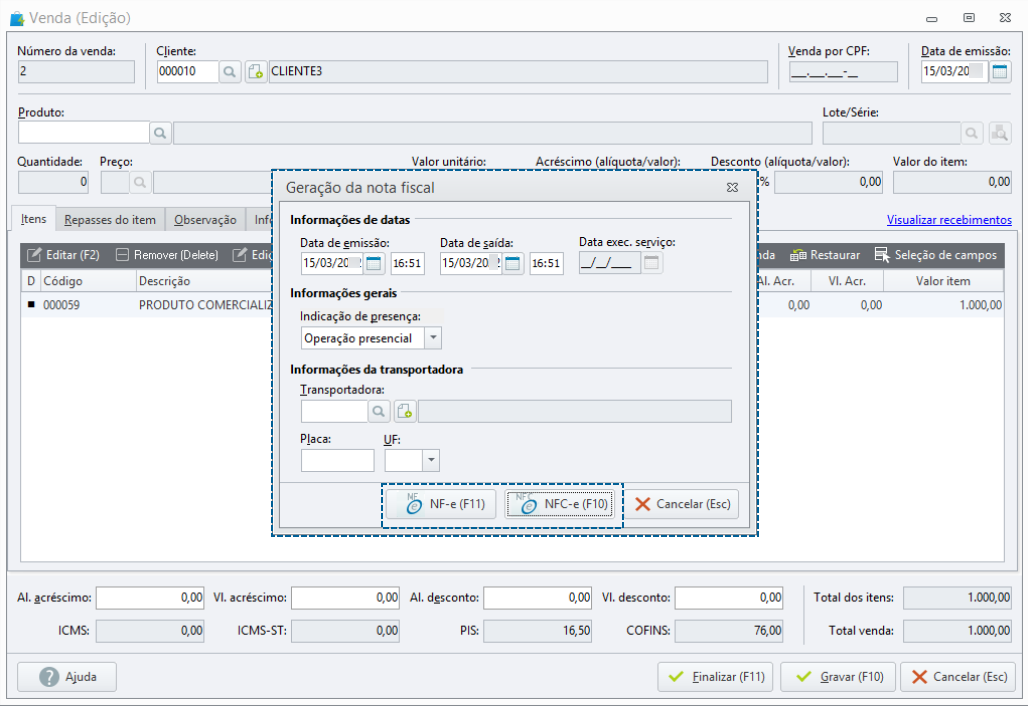Open Data de saída calendar picker
Screen dimensions: 1028x709
(x=513, y=263)
